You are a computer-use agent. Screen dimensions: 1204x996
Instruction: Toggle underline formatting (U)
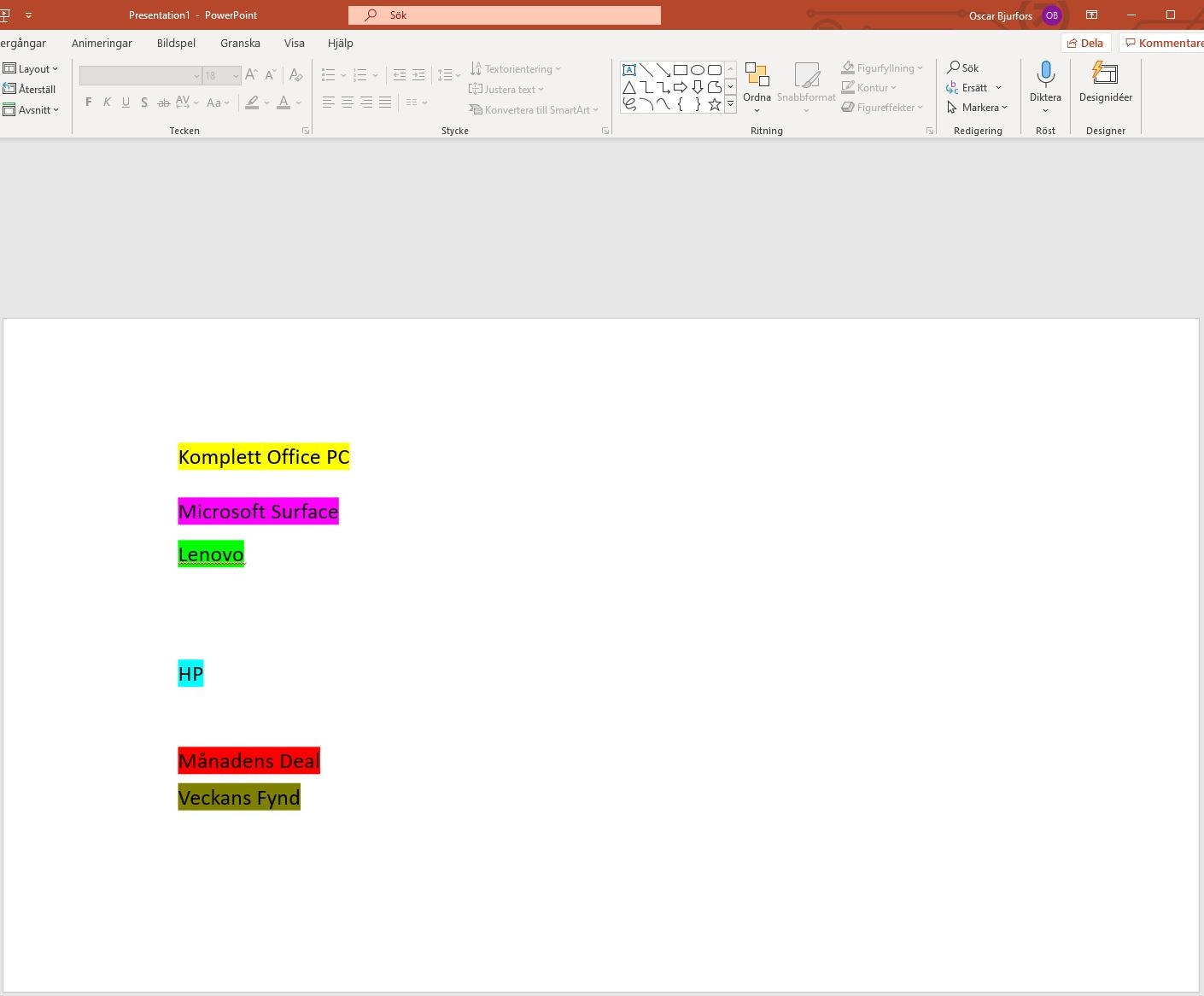pyautogui.click(x=126, y=103)
